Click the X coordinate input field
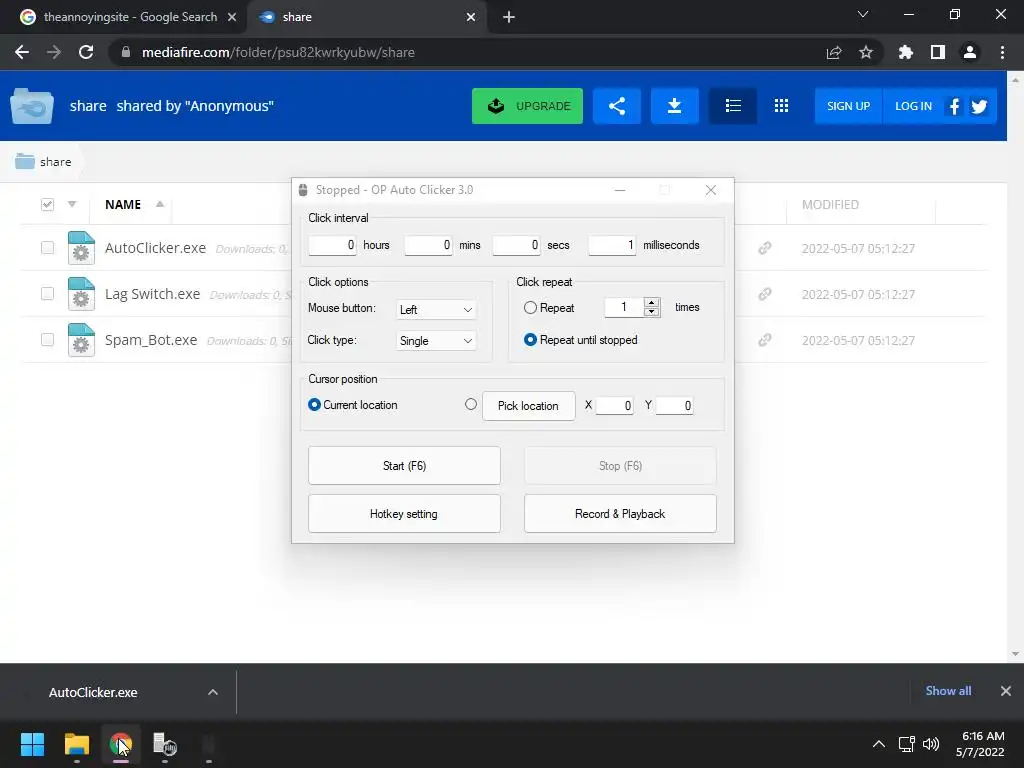The width and height of the screenshot is (1024, 768). point(615,406)
